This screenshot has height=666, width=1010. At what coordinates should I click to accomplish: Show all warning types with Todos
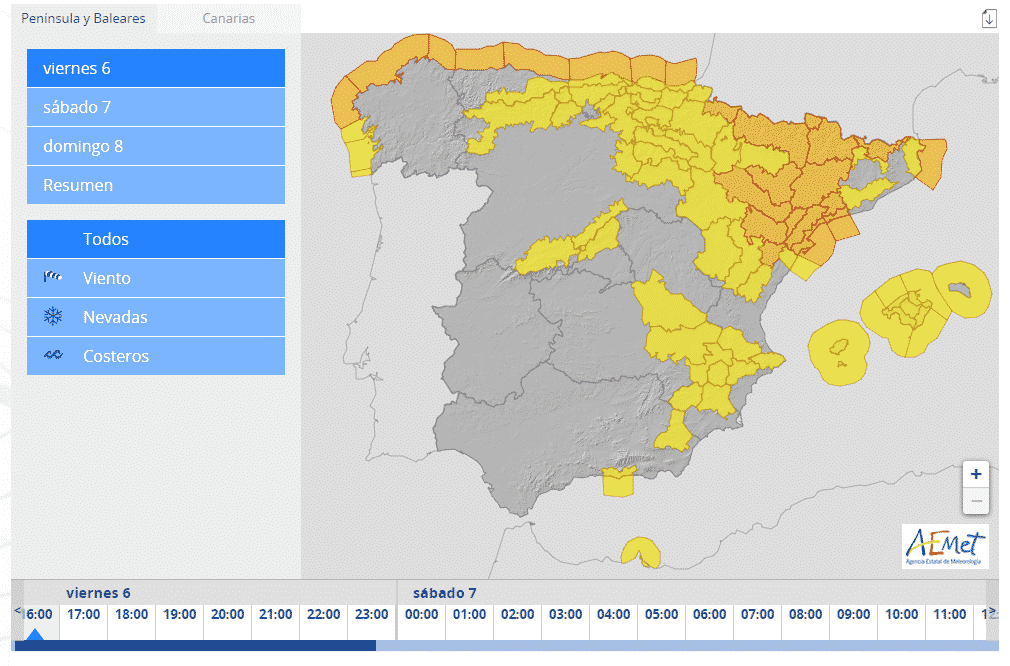point(156,239)
